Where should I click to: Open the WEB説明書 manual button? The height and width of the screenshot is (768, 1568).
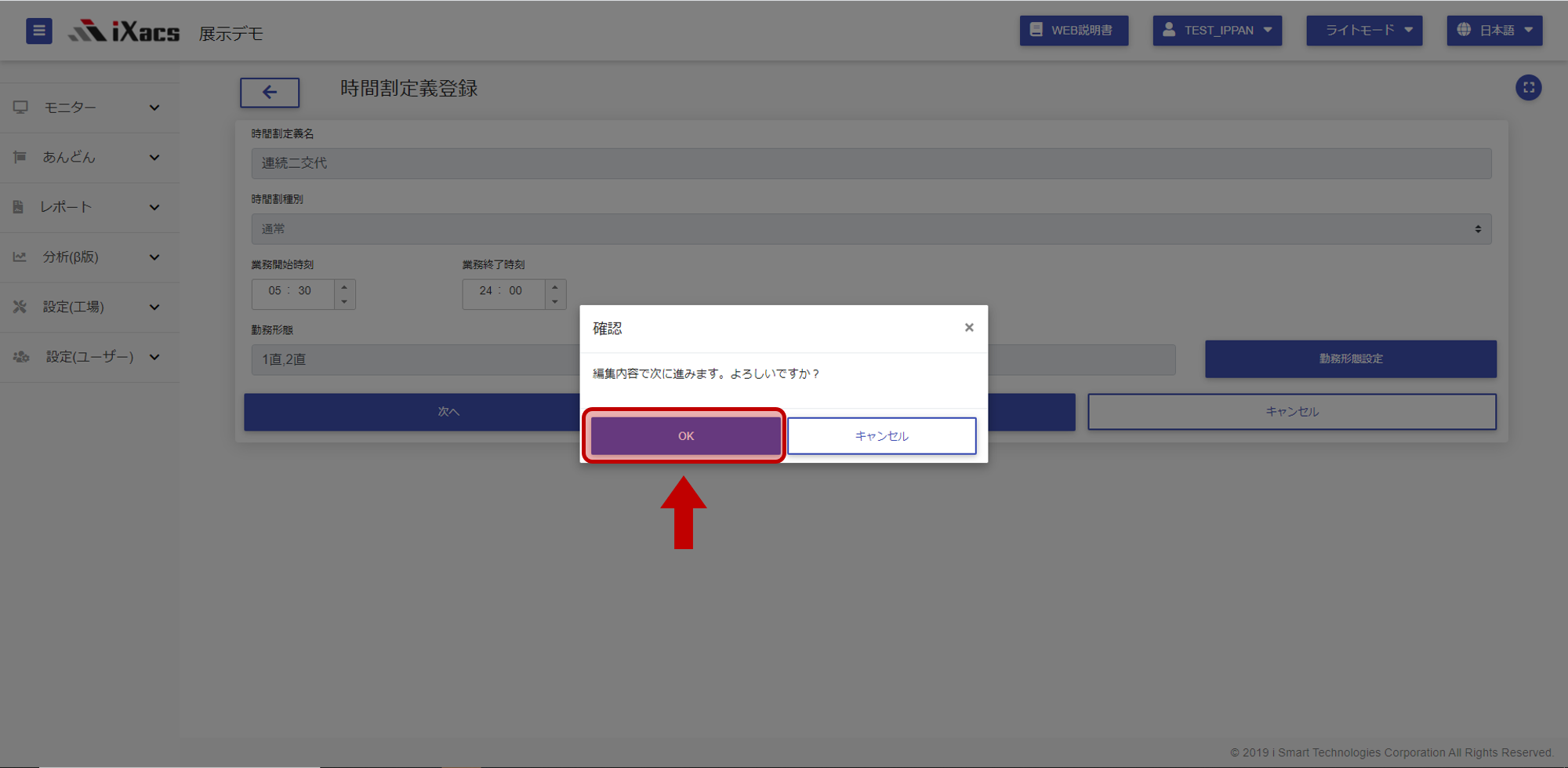(x=1073, y=31)
